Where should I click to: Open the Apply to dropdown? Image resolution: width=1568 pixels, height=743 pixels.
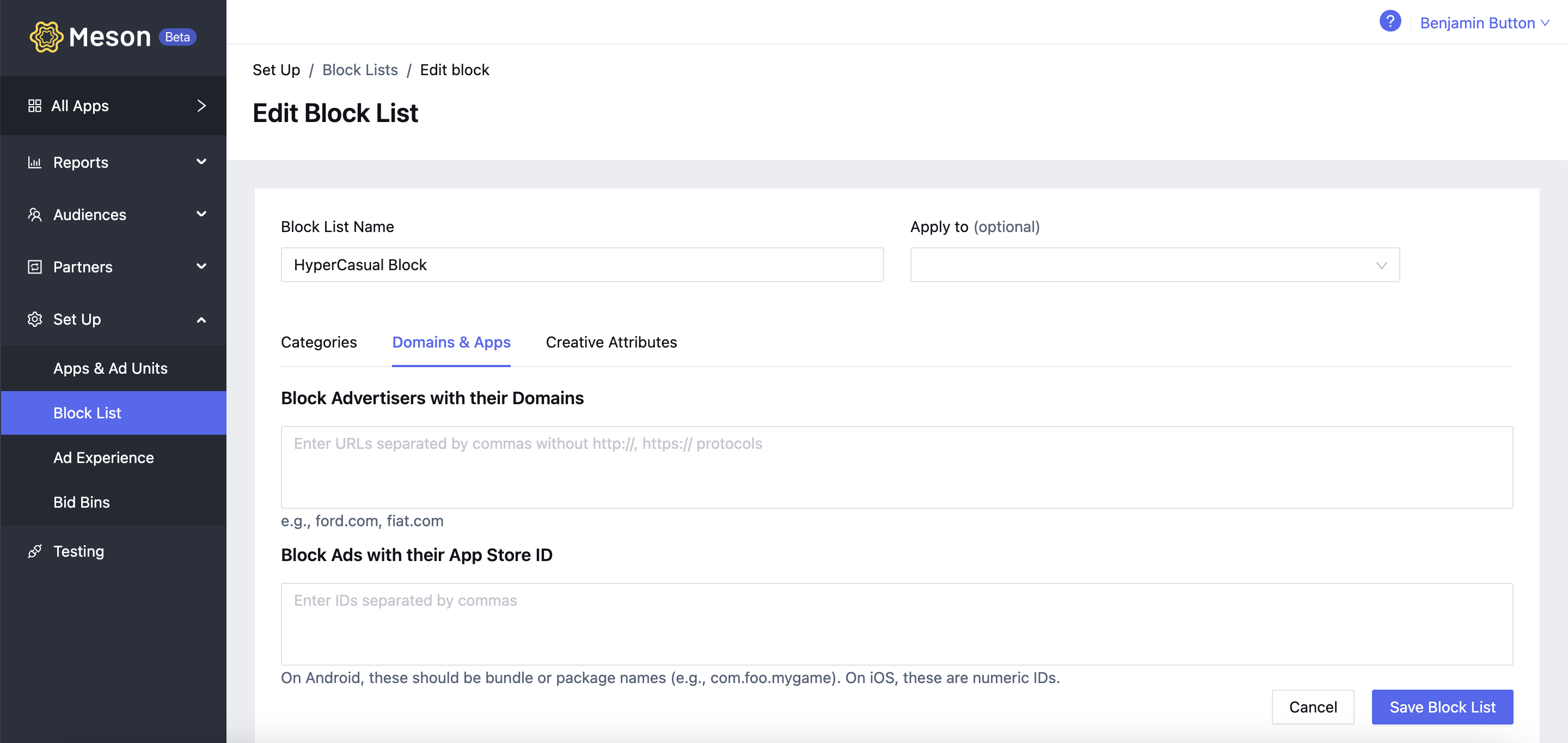[x=1155, y=265]
